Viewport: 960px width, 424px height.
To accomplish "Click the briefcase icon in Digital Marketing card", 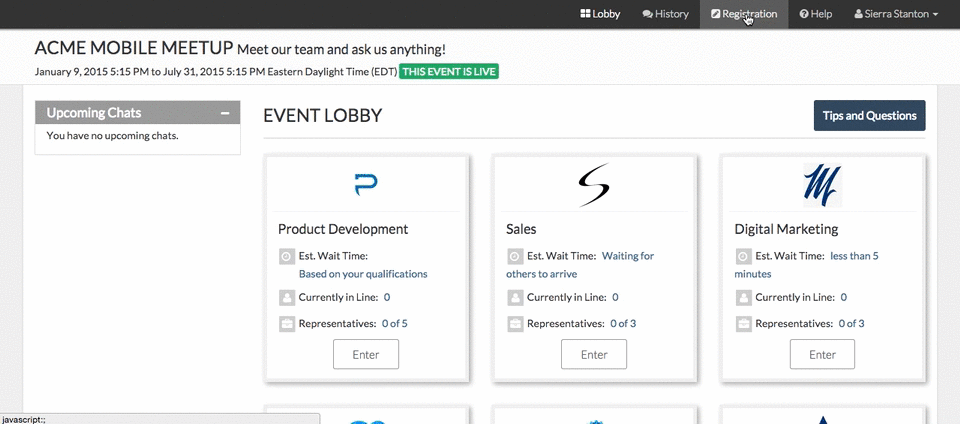I will (743, 323).
